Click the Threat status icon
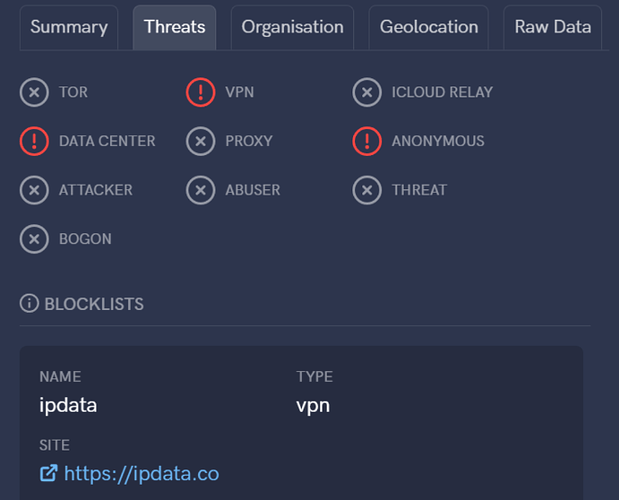 tap(367, 190)
